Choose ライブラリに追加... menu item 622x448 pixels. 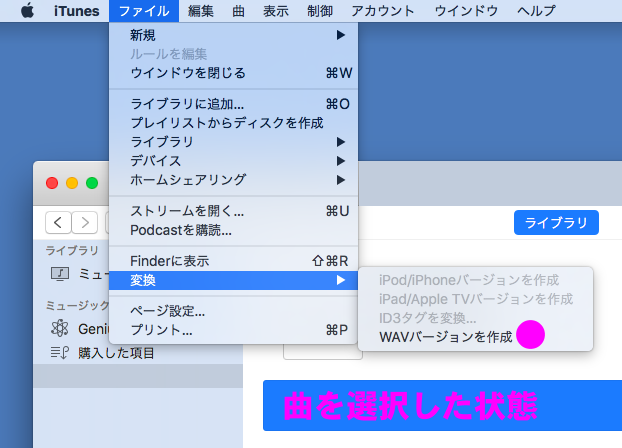click(x=234, y=104)
